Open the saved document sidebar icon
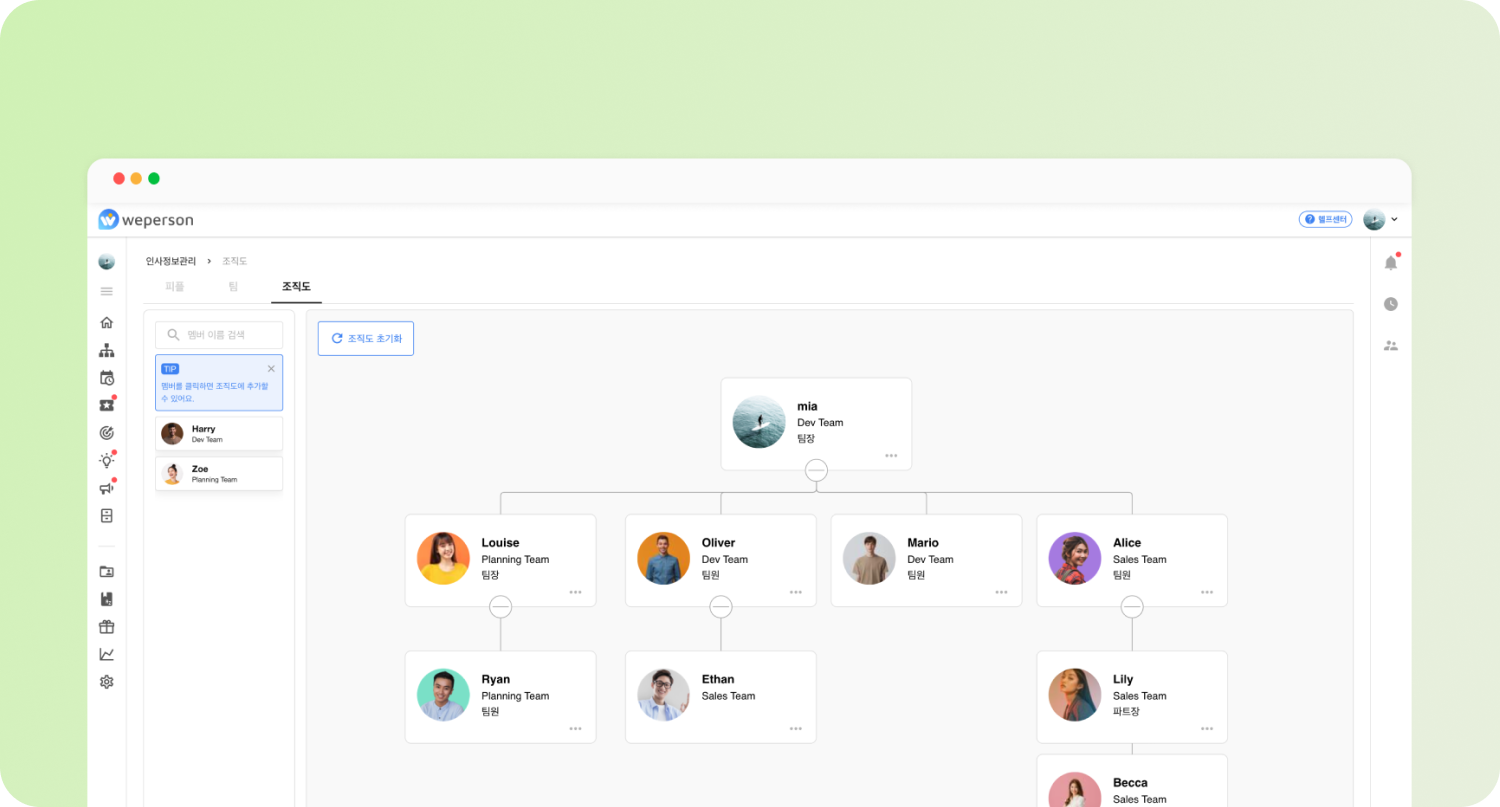 (x=107, y=599)
